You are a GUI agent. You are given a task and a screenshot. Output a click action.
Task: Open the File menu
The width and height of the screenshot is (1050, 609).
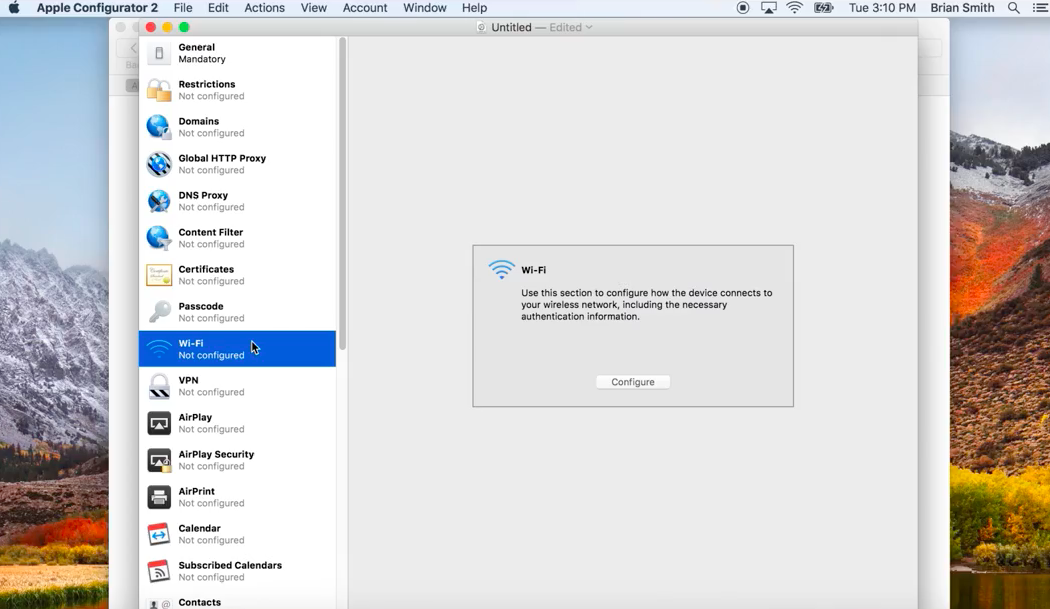(x=183, y=8)
